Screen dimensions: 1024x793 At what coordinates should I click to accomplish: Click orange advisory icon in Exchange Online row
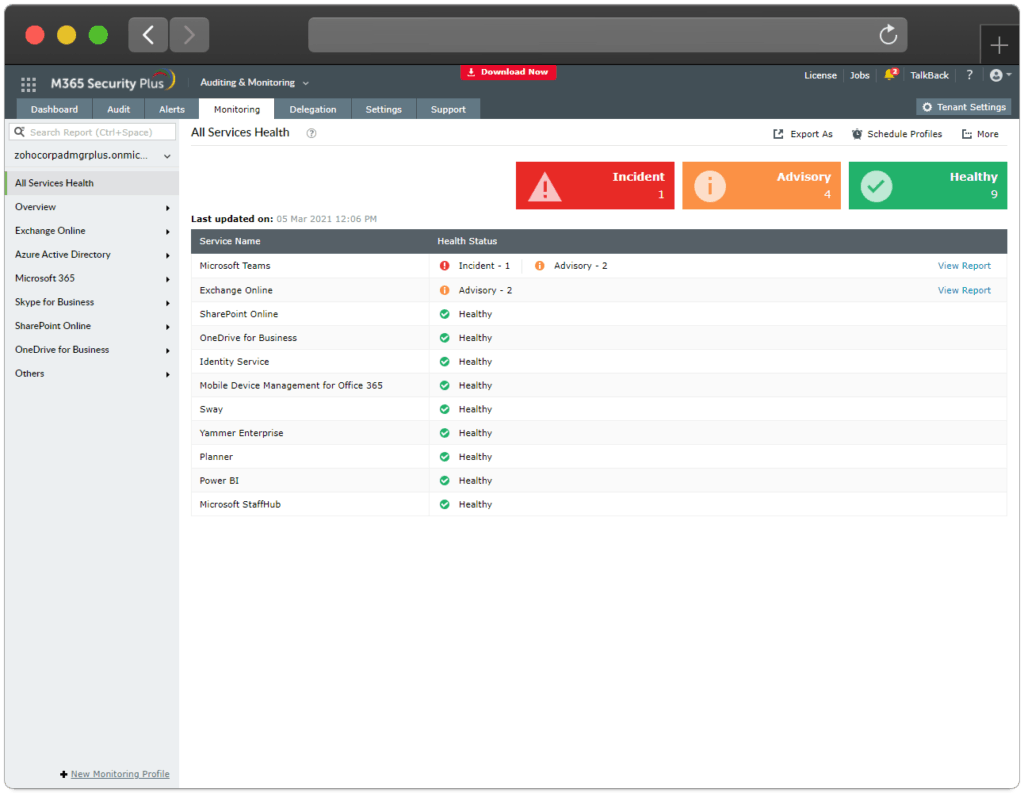[x=445, y=290]
